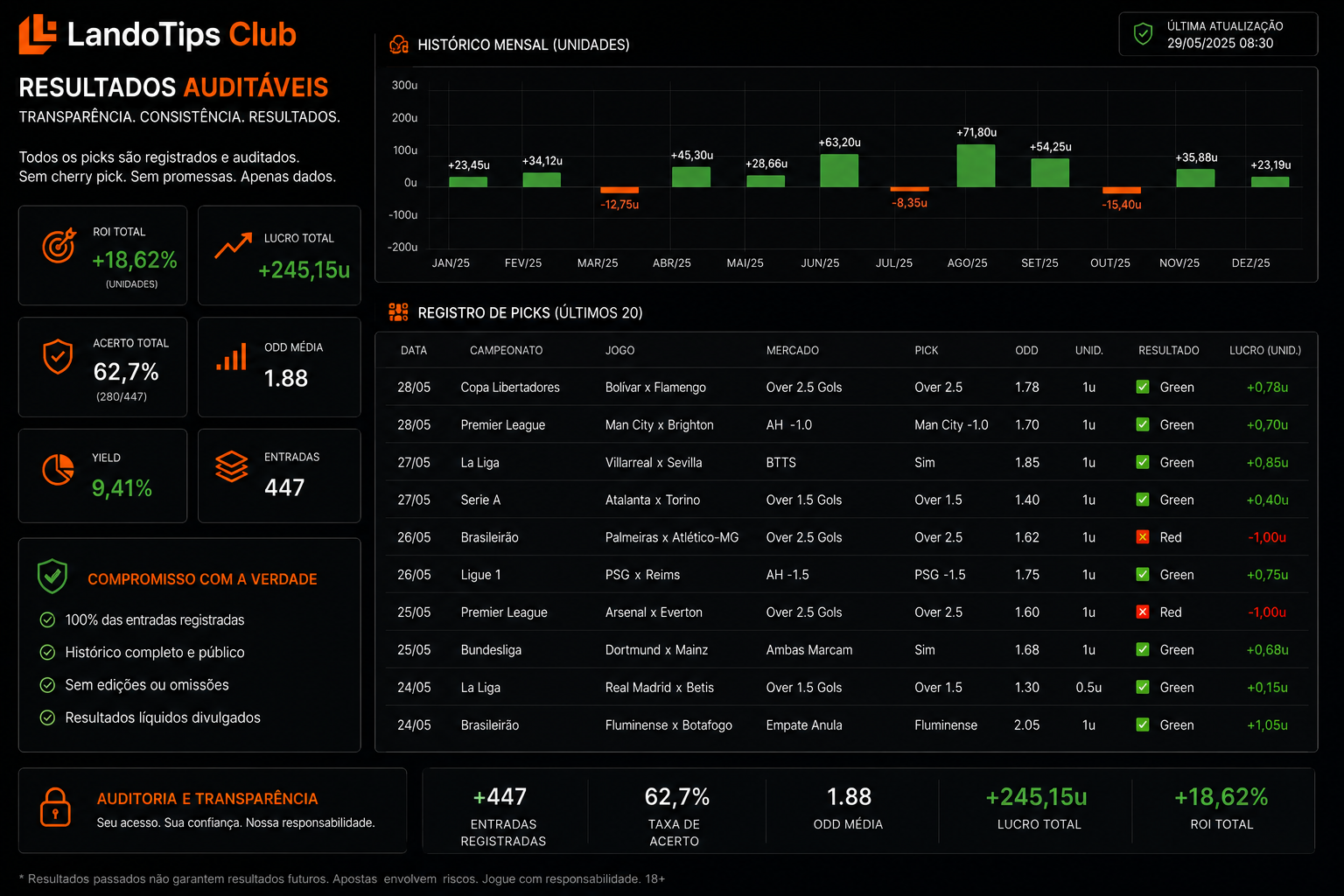Click the green result icon for PSG x Reims
Image resolution: width=1344 pixels, height=896 pixels.
pyautogui.click(x=1143, y=575)
